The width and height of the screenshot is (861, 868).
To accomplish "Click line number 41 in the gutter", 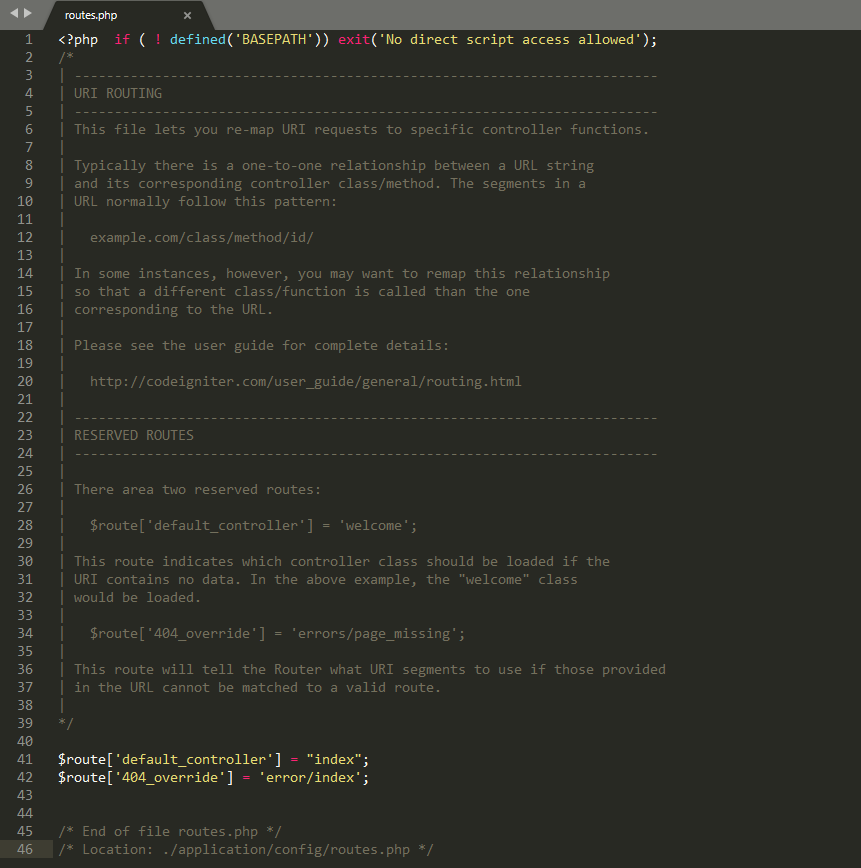I will tap(26, 760).
